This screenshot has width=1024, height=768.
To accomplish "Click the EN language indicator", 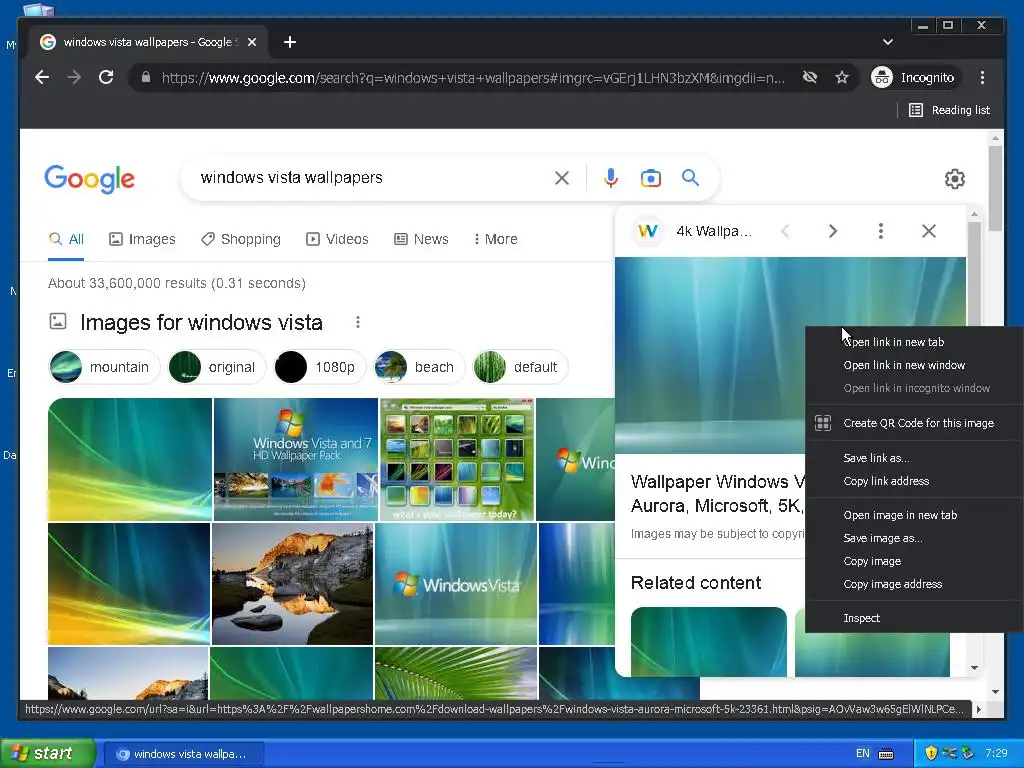I will (863, 754).
